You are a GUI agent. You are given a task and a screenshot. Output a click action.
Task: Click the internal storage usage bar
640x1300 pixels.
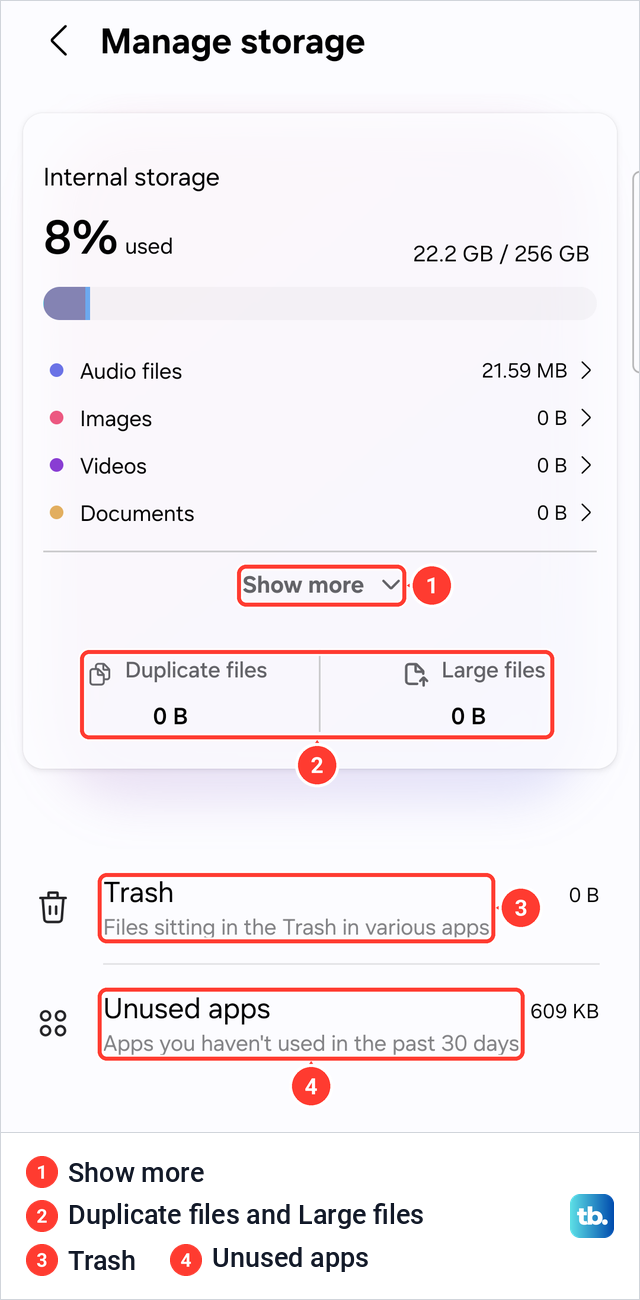click(x=320, y=304)
